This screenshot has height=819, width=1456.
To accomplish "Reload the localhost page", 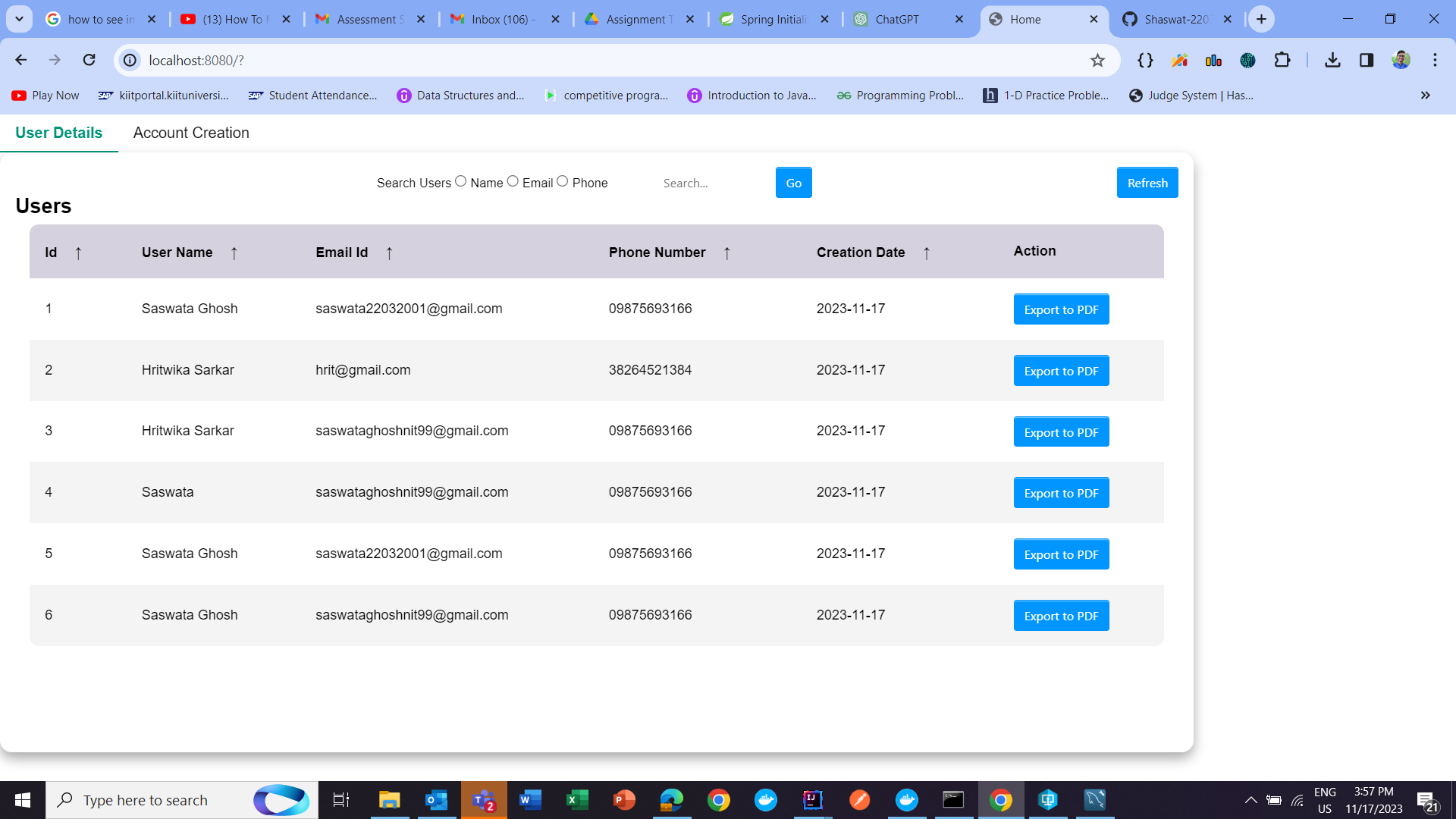I will 89,59.
